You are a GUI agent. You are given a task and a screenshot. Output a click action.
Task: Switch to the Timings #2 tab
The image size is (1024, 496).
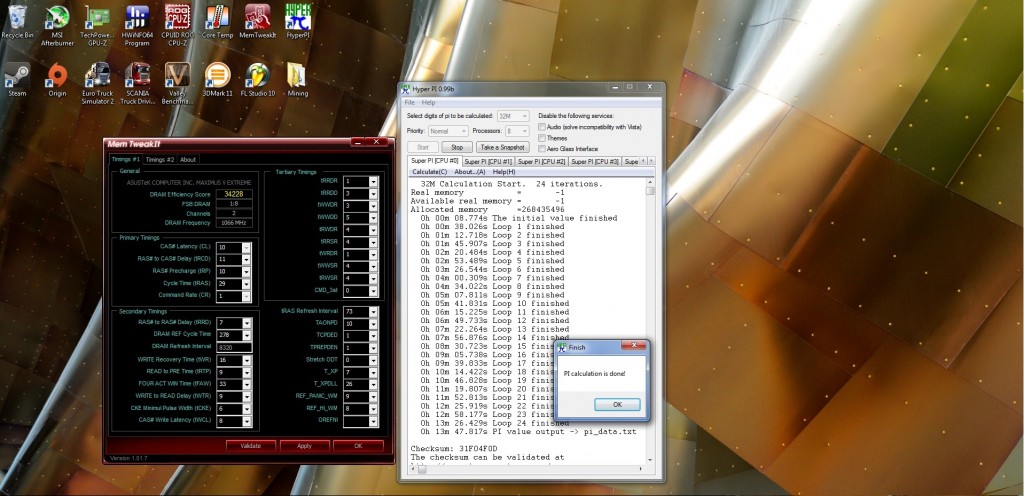160,159
